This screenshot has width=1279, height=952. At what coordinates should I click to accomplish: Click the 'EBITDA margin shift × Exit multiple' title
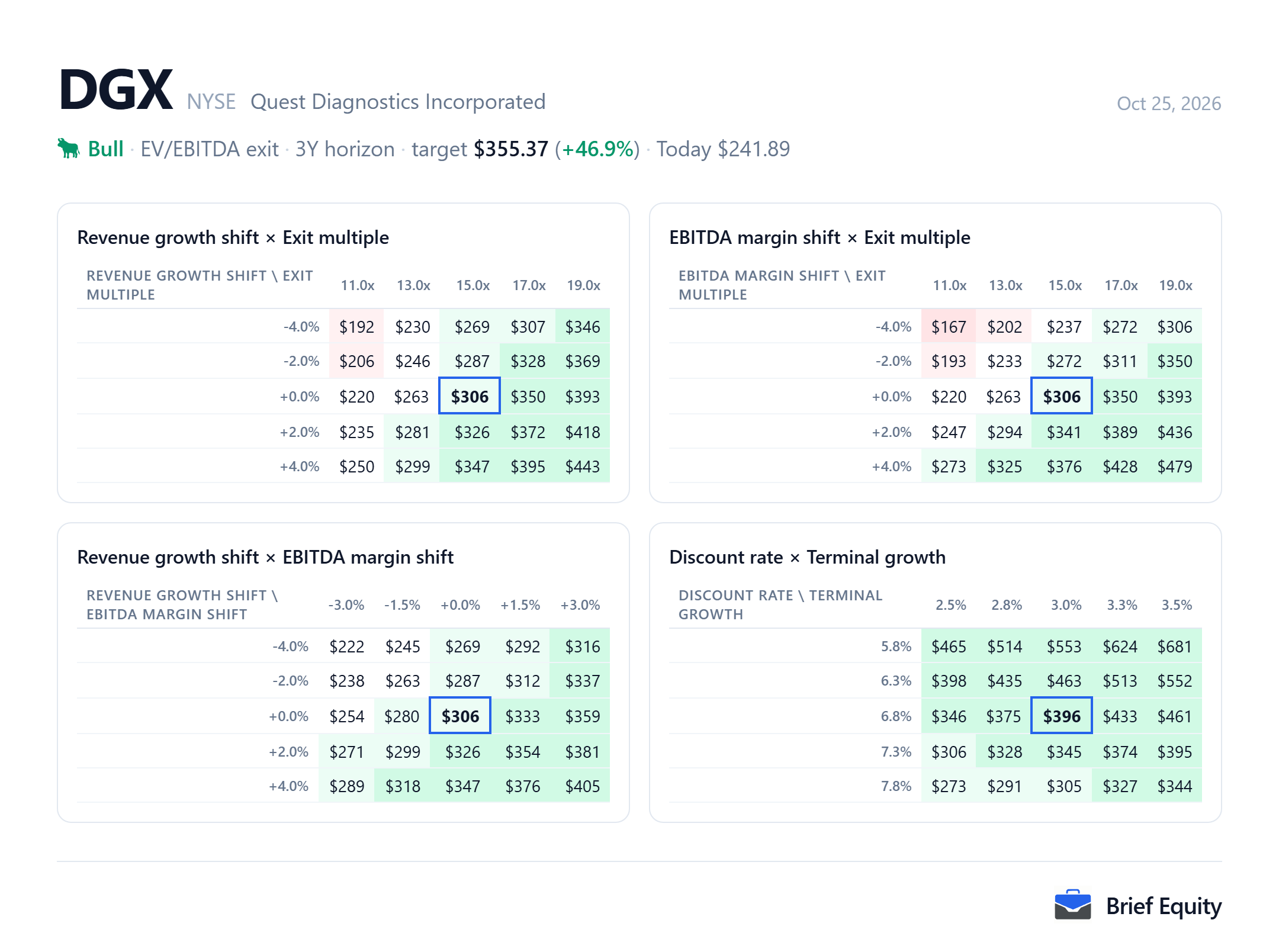820,237
